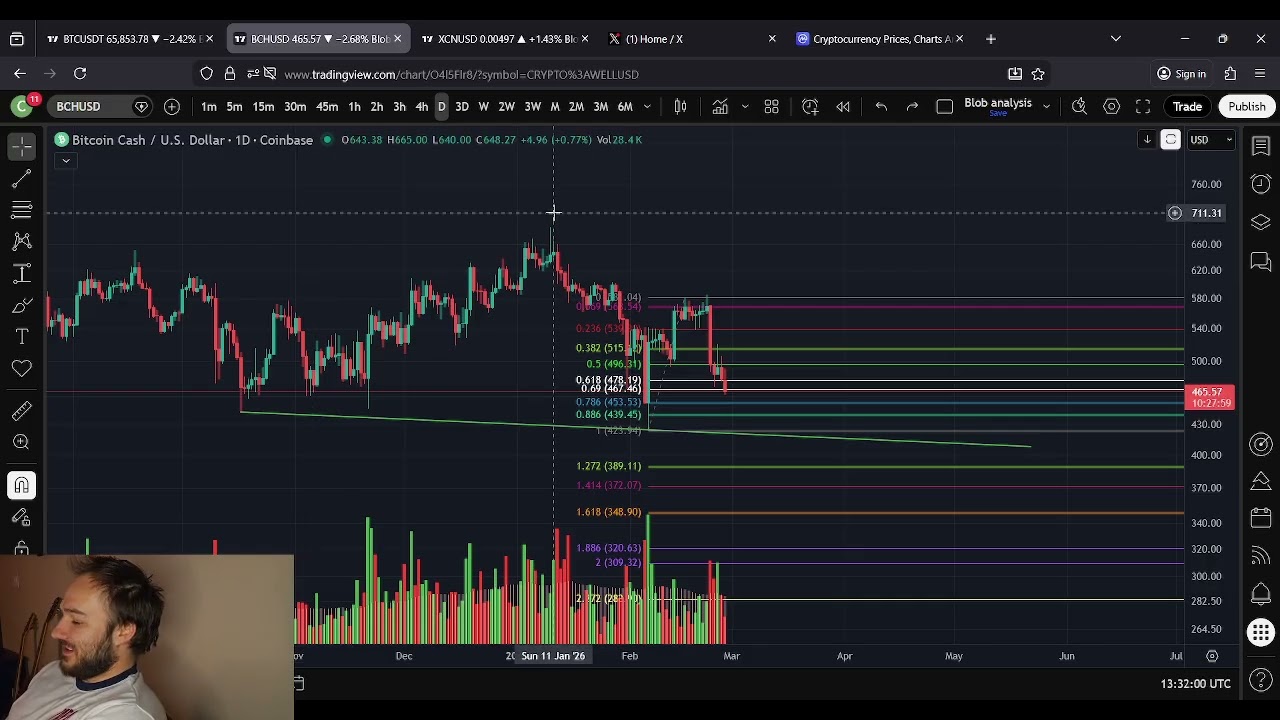Go back to previous page
Screen dimensions: 1280x720
[20, 73]
